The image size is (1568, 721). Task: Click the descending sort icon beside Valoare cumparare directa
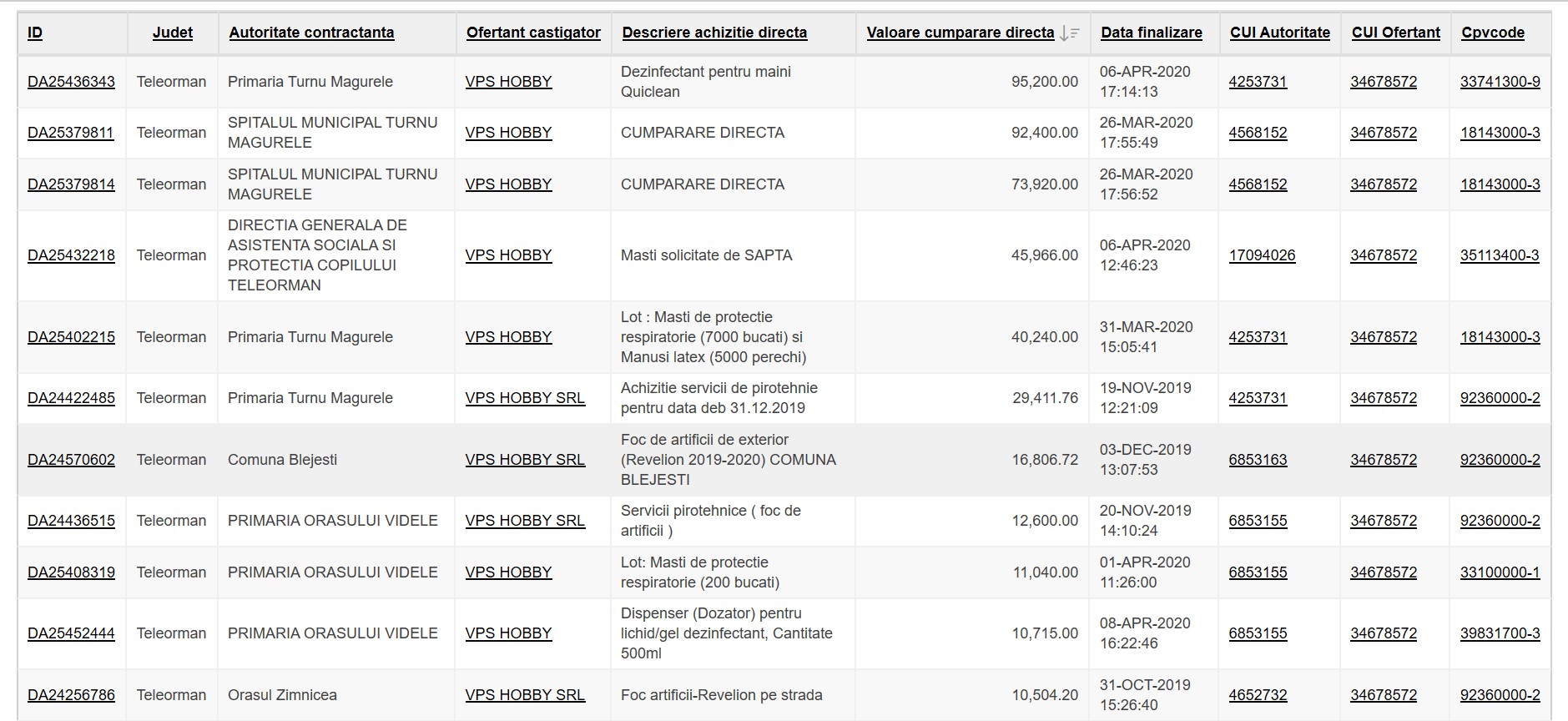pyautogui.click(x=1069, y=33)
